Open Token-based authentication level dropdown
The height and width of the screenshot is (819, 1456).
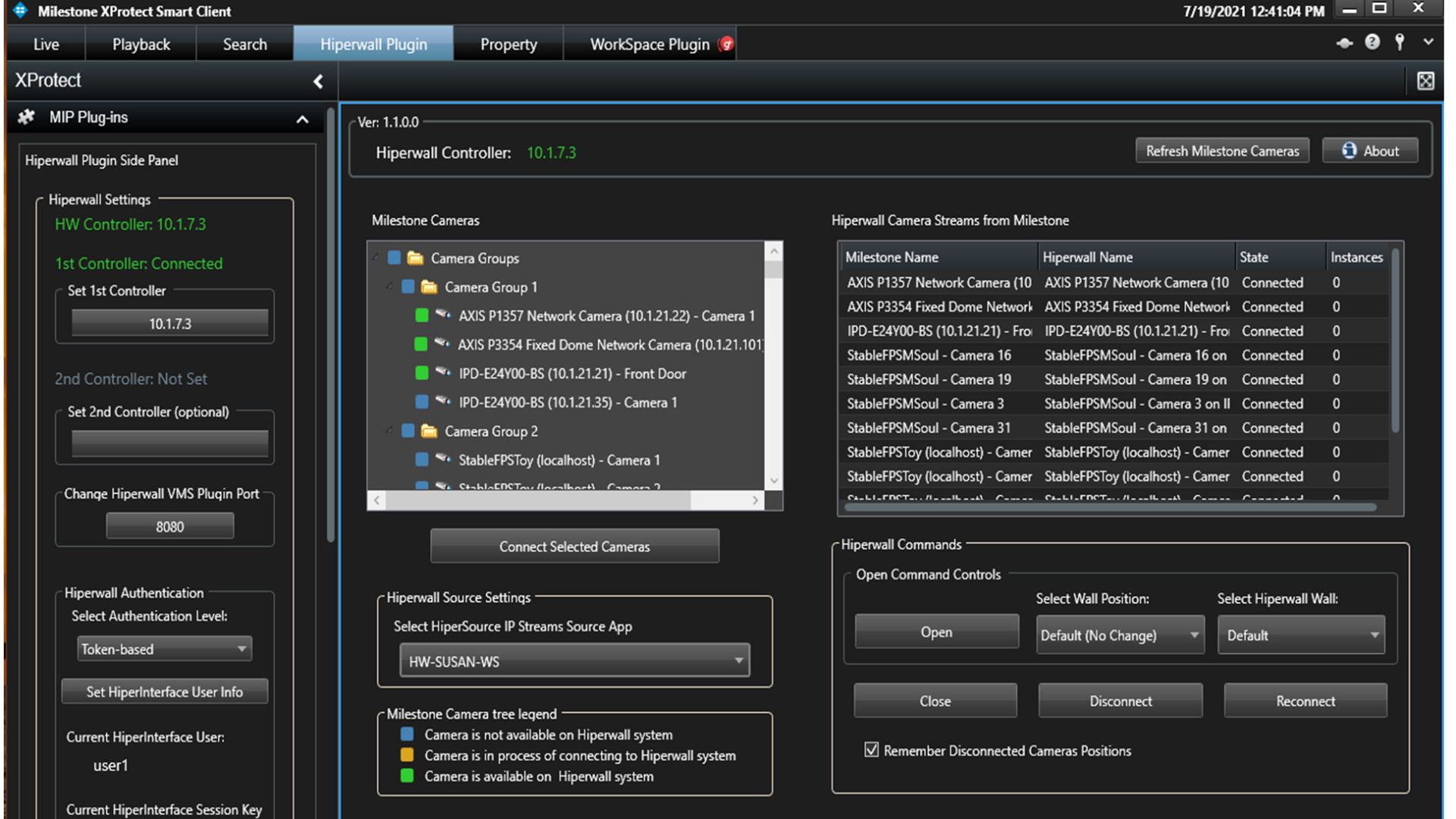click(x=164, y=649)
